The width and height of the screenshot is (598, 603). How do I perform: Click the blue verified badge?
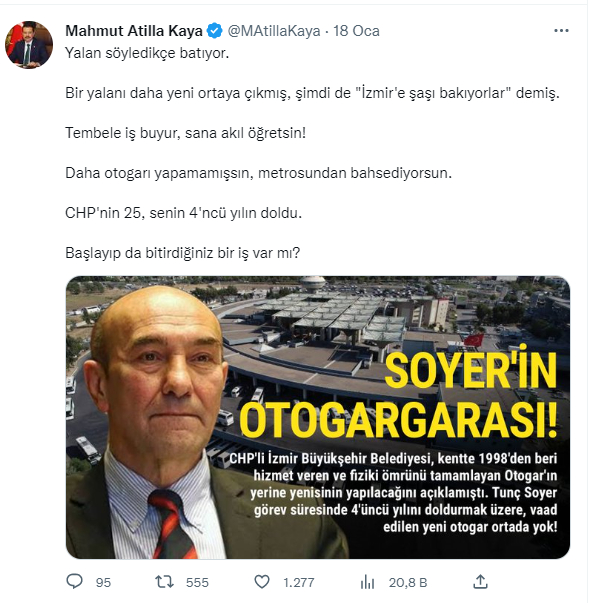pos(215,31)
